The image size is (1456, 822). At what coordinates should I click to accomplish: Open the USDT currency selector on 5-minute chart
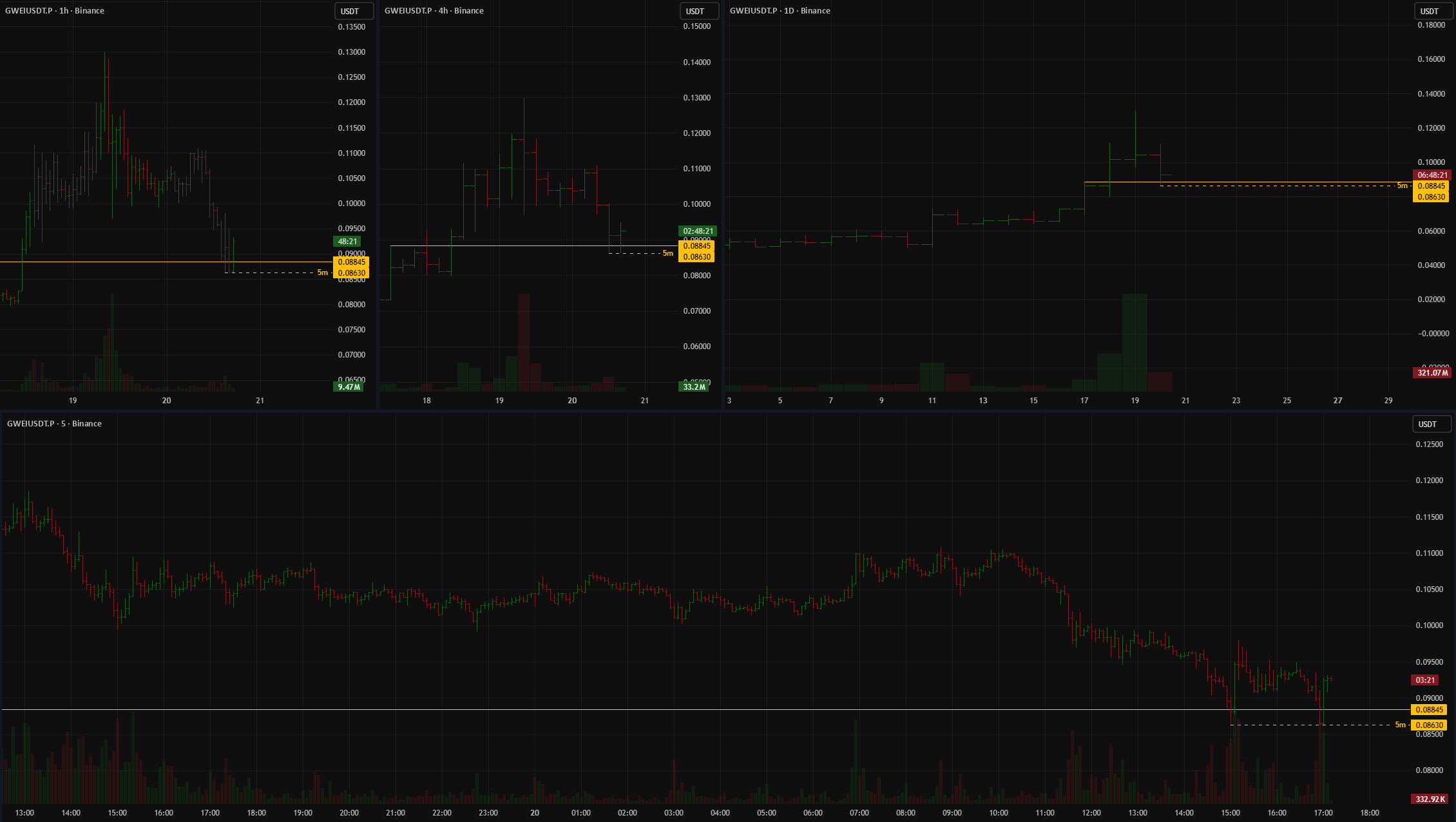click(x=1431, y=424)
